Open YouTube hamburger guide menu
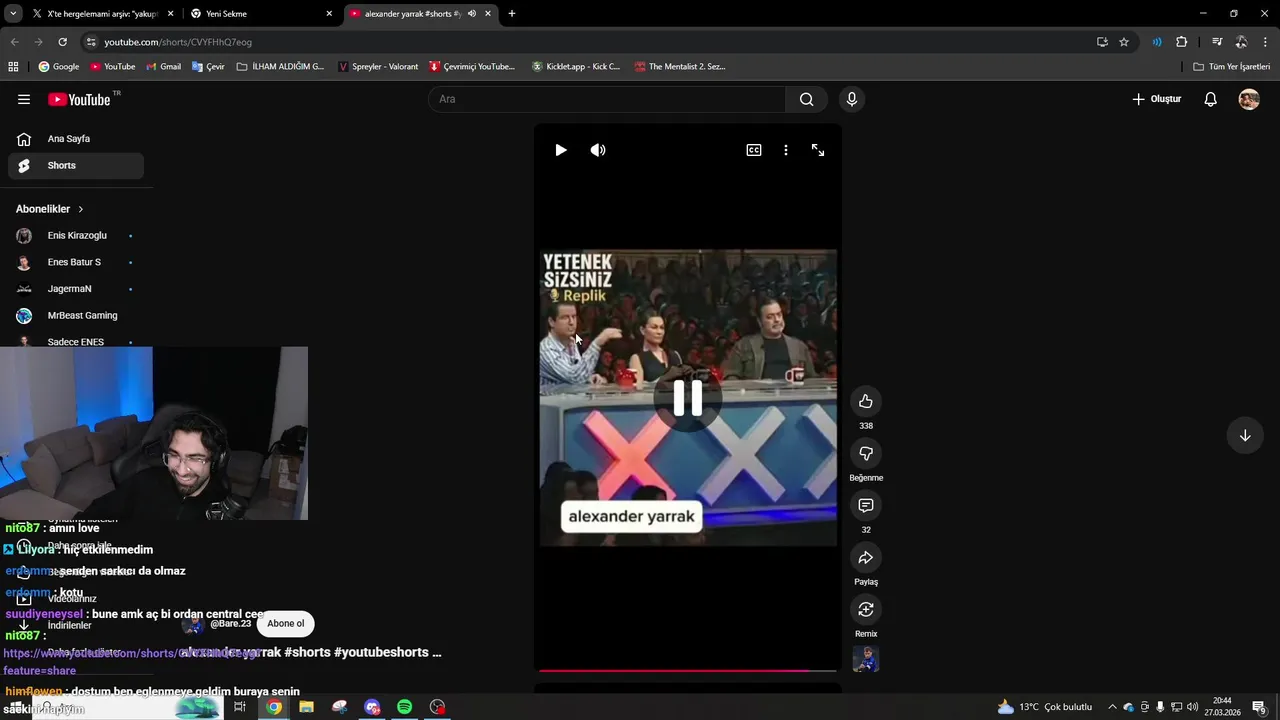The image size is (1280, 720). pos(24,99)
